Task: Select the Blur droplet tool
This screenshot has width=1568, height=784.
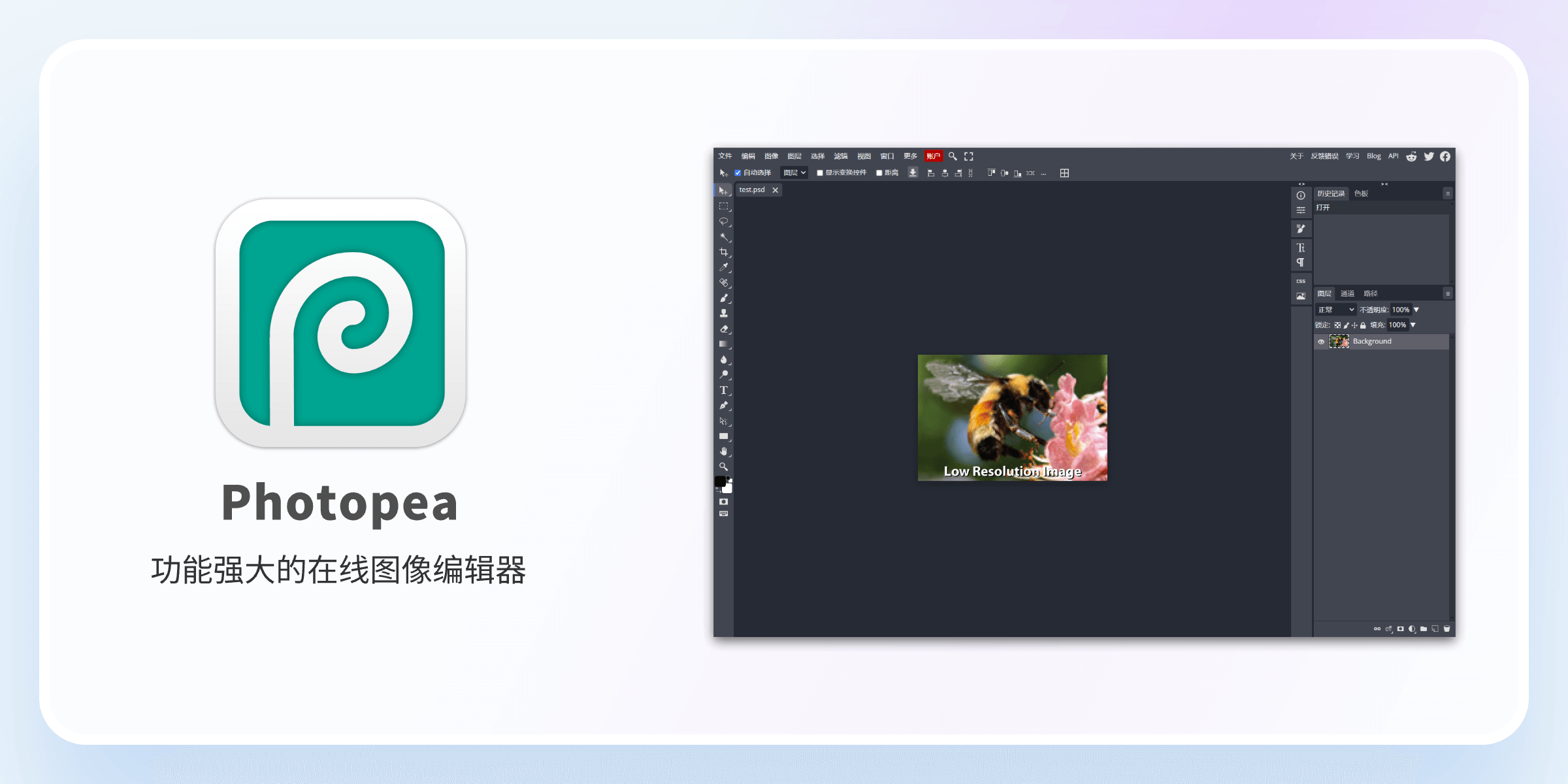Action: click(x=723, y=359)
